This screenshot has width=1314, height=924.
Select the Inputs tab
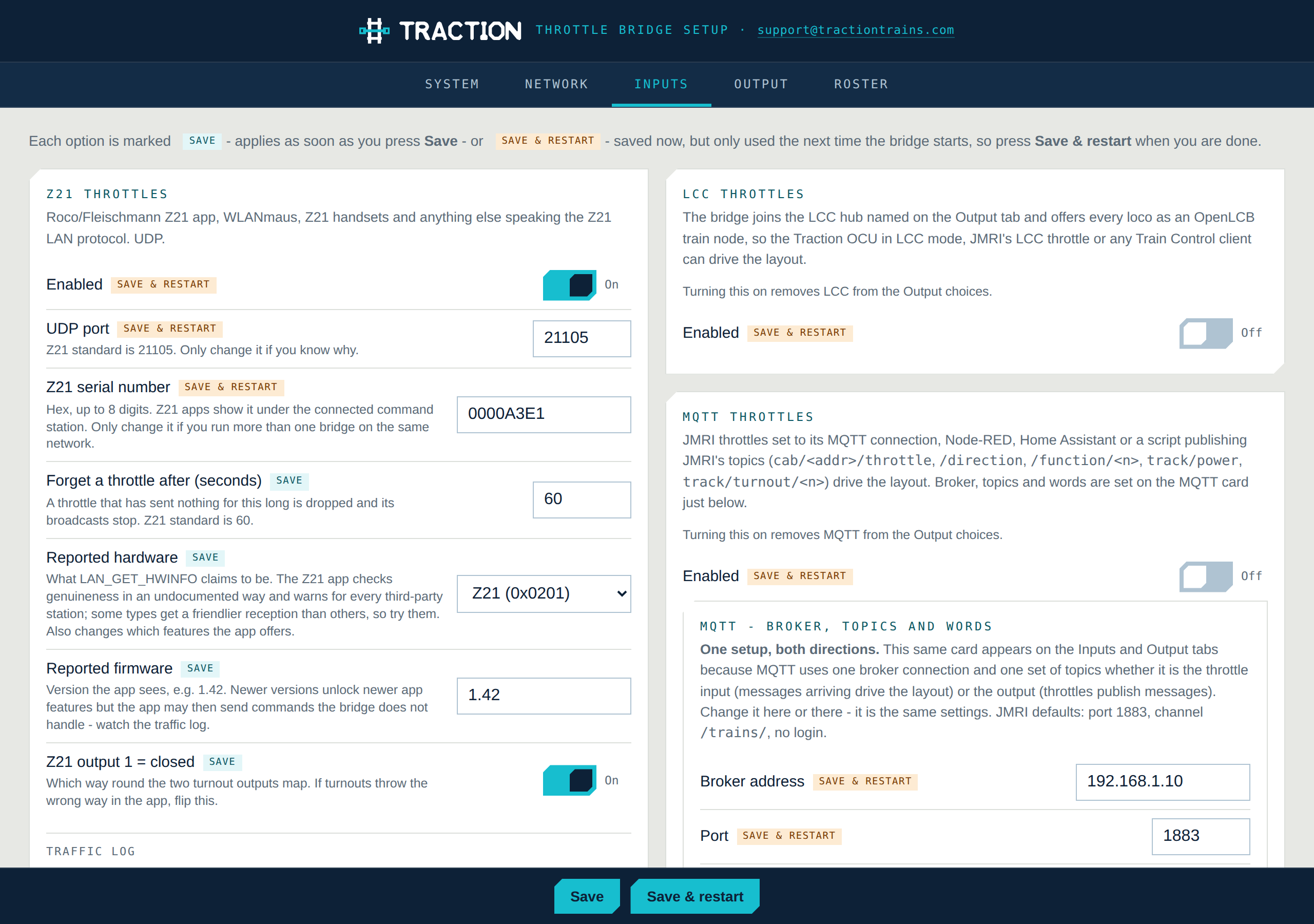click(661, 84)
